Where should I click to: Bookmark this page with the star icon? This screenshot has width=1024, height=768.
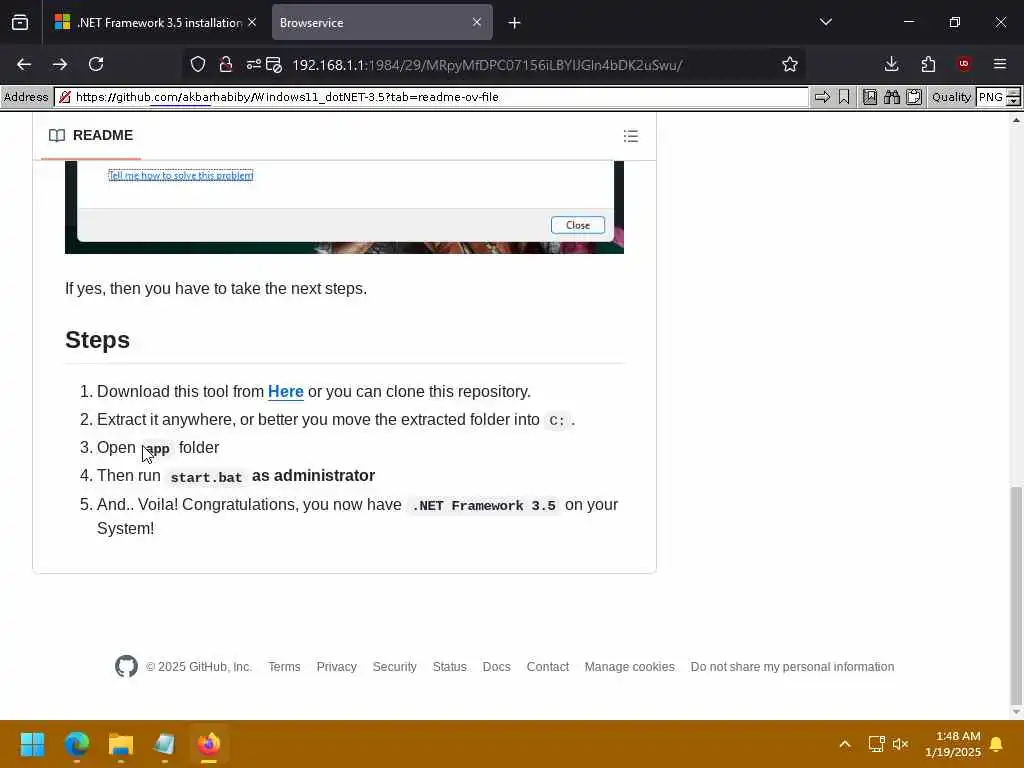[x=790, y=64]
